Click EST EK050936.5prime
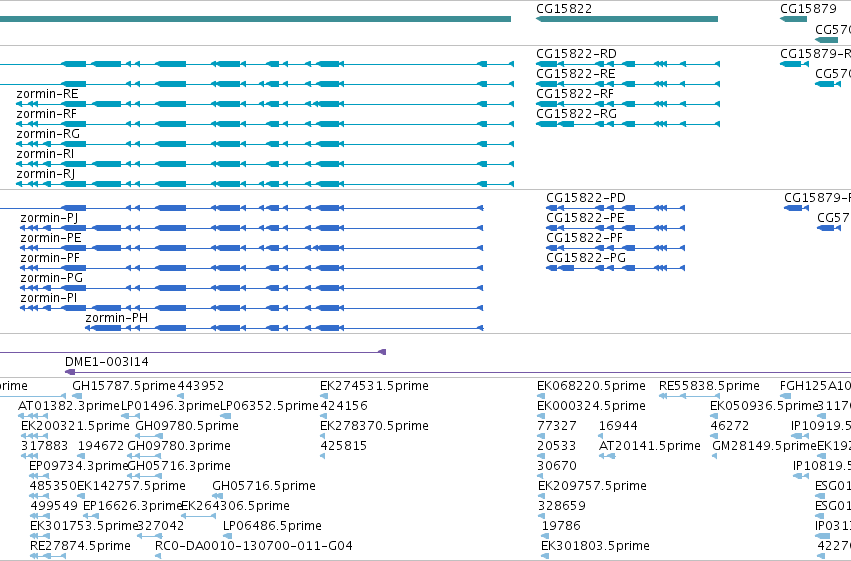The height and width of the screenshot is (561, 851). (764, 406)
